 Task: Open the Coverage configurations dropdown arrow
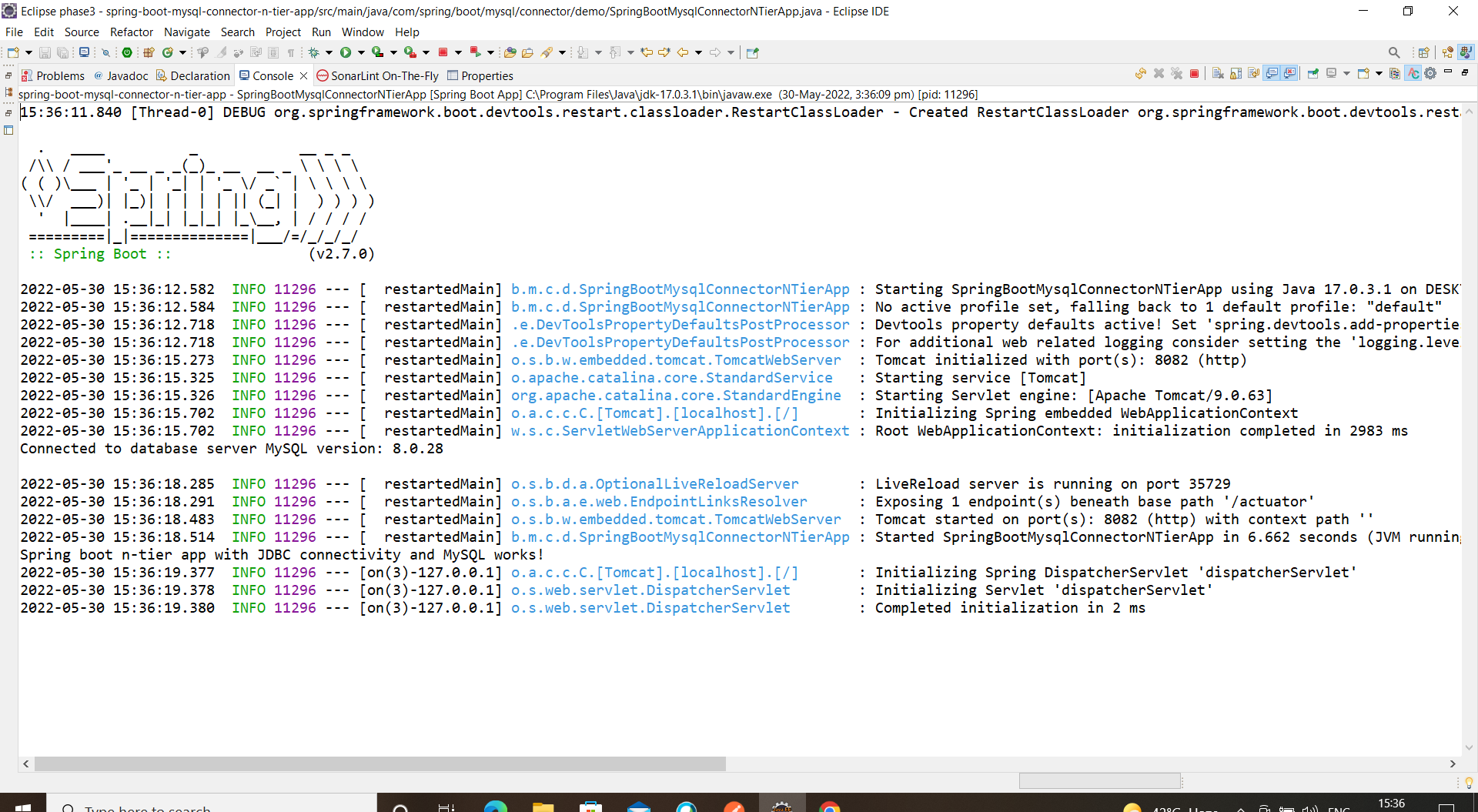pyautogui.click(x=393, y=52)
